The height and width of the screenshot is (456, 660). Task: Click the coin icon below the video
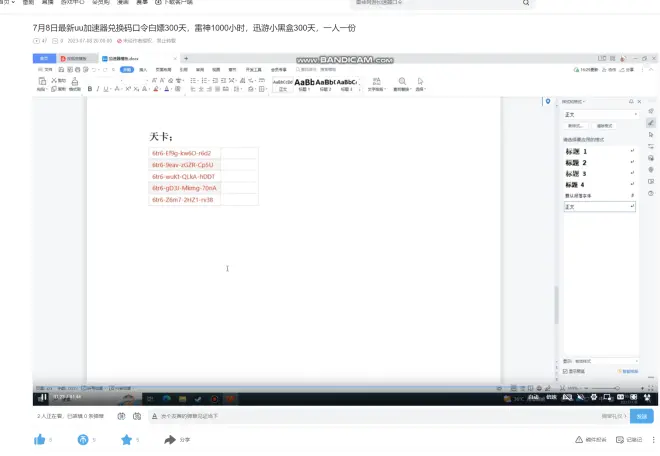tap(83, 439)
